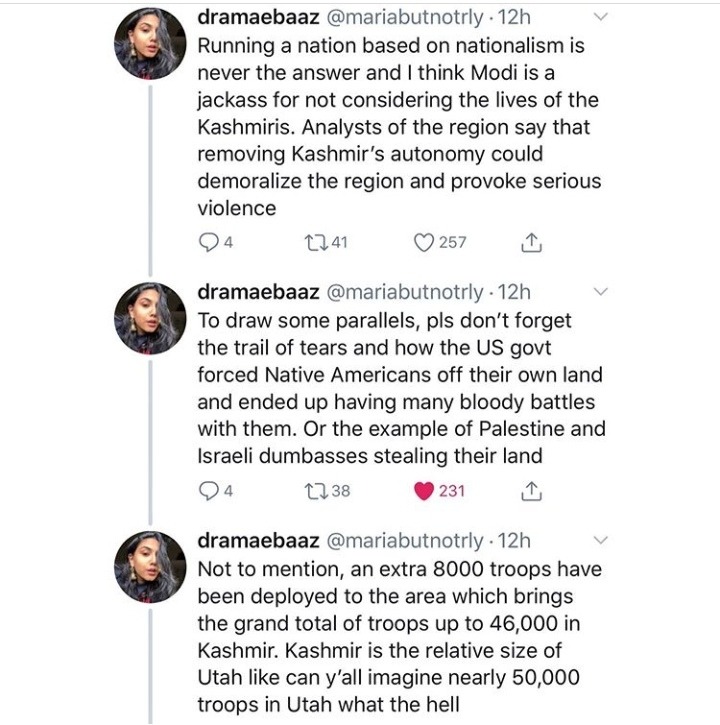Viewport: 720px width, 725px height.
Task: Open chevron menu on the troops tweet
Action: point(600,540)
